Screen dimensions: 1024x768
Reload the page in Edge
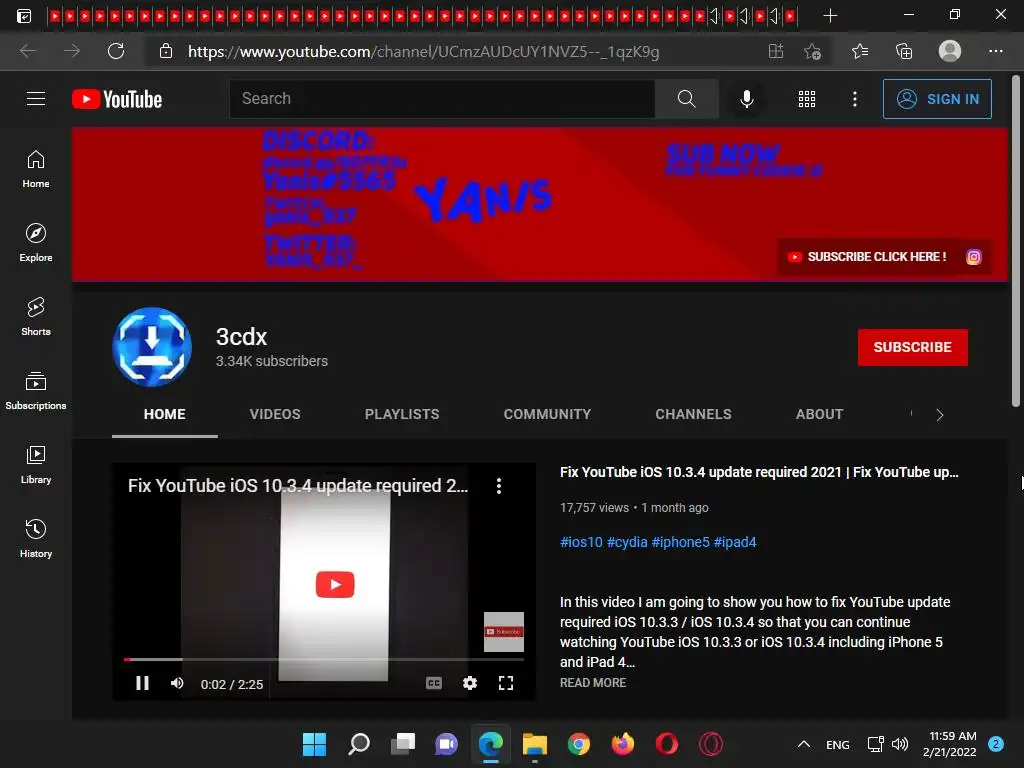pos(116,51)
